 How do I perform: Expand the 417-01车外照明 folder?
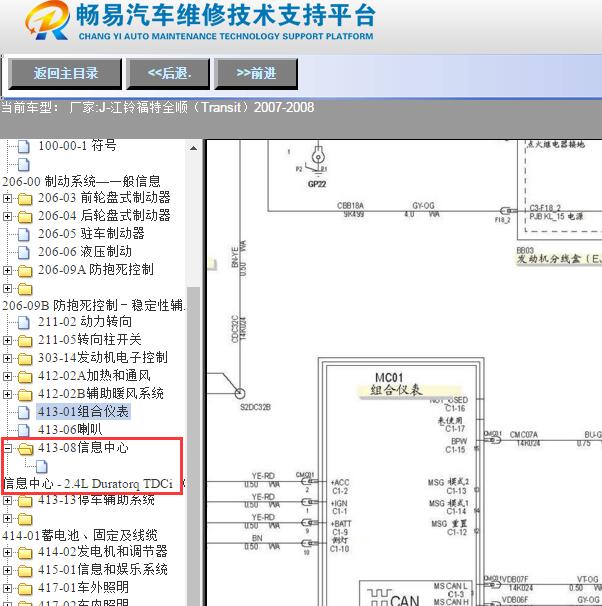(7, 589)
